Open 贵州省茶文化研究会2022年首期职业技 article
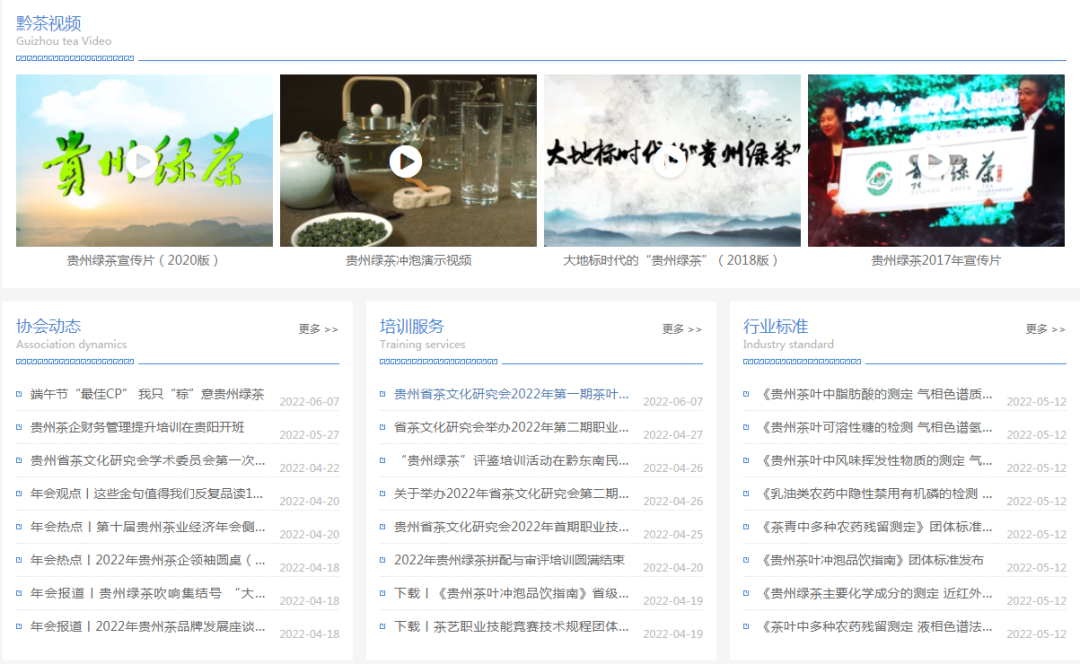 511,526
